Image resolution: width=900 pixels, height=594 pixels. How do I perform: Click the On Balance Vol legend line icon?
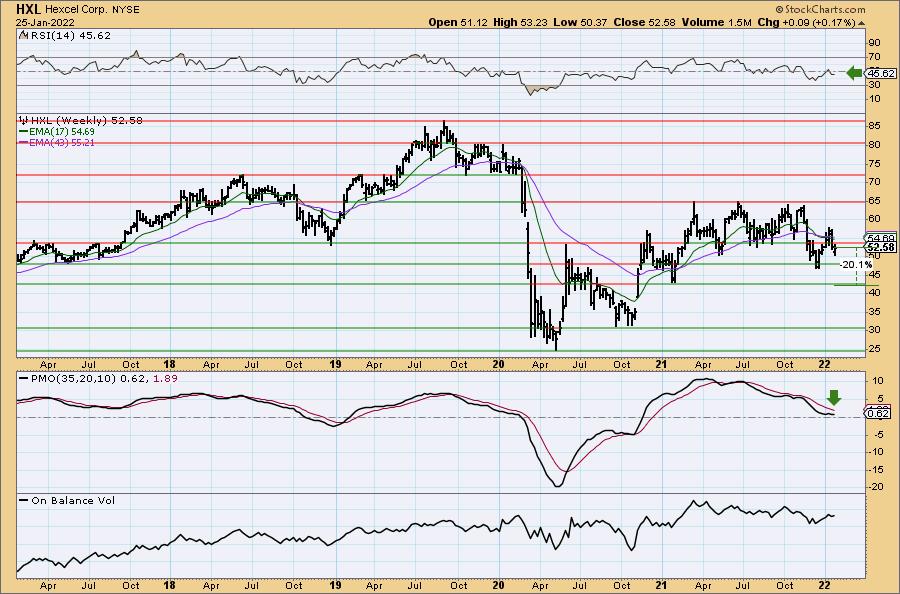[x=24, y=501]
